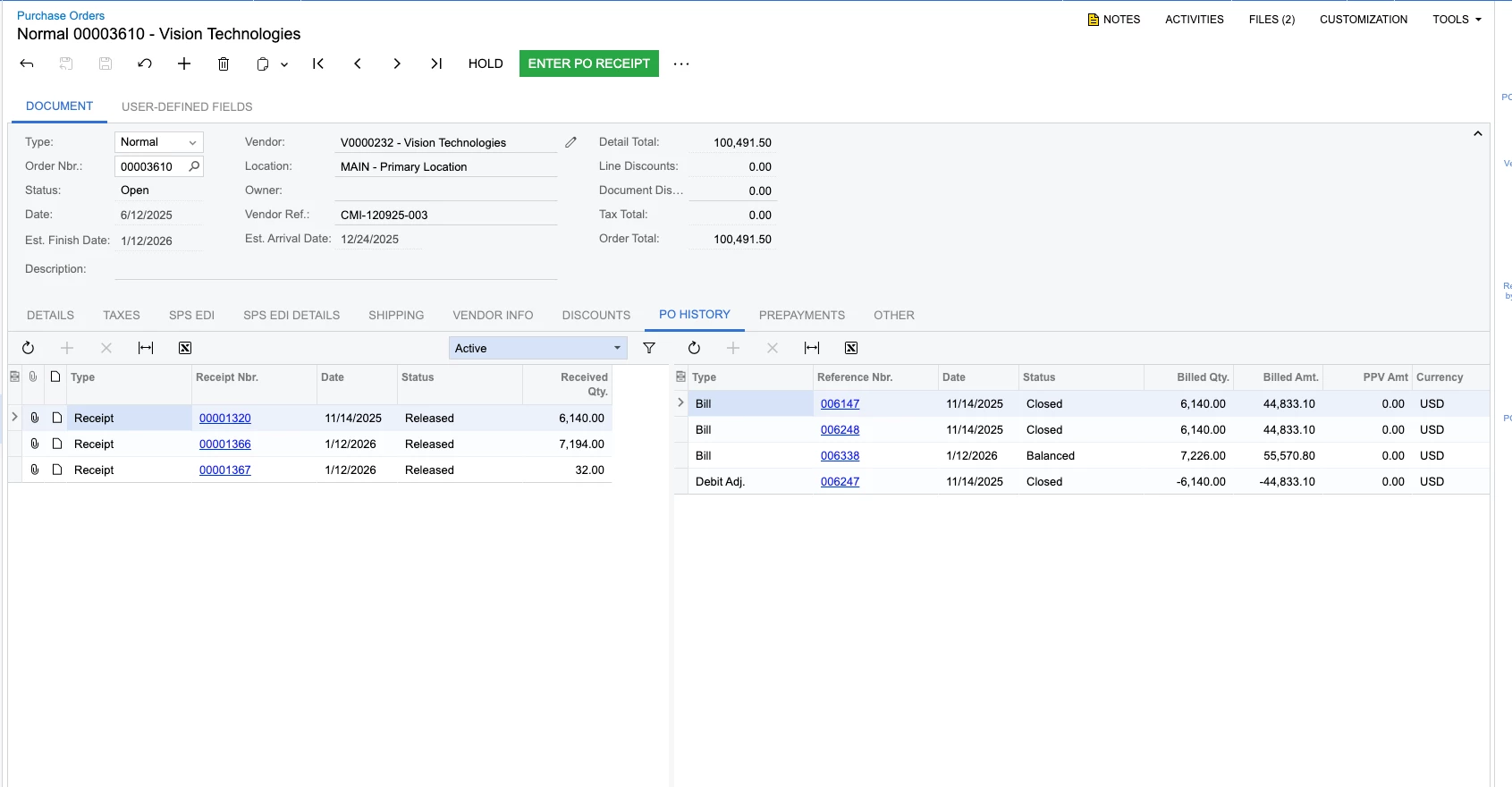Click the HOLD button

pyautogui.click(x=486, y=63)
